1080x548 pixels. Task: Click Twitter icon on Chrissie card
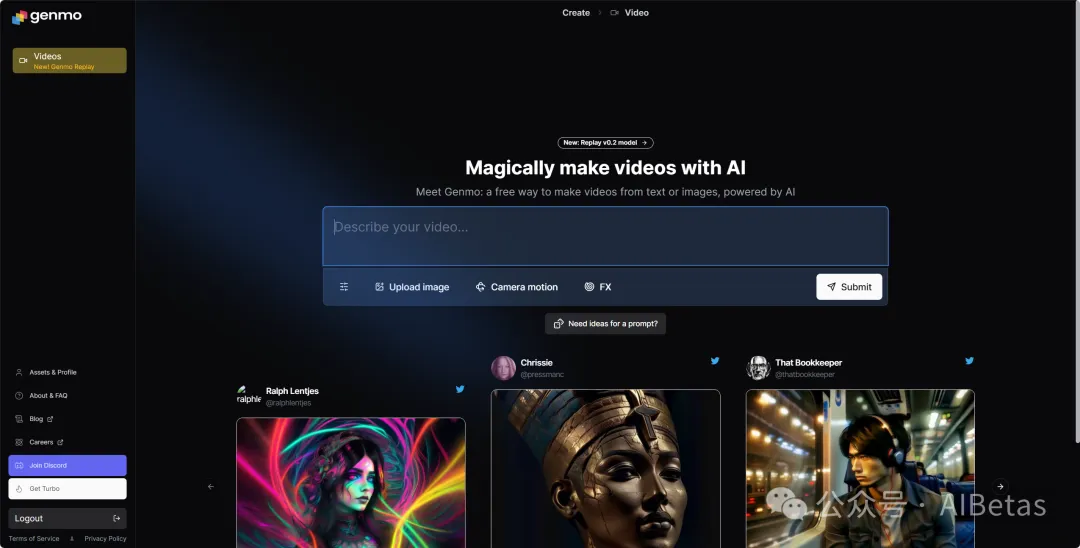click(715, 361)
